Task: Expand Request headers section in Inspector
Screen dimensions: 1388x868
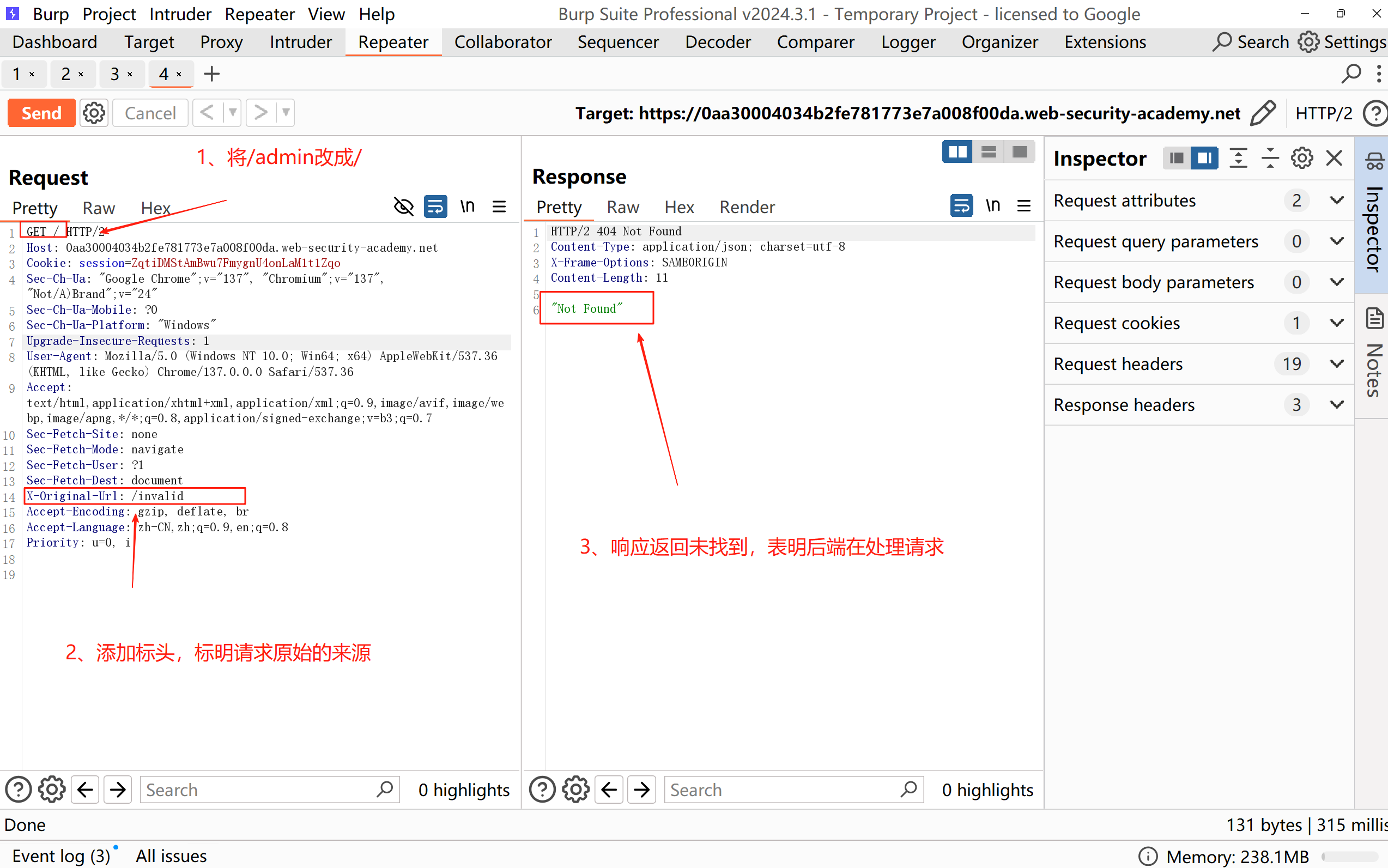Action: pos(1336,364)
